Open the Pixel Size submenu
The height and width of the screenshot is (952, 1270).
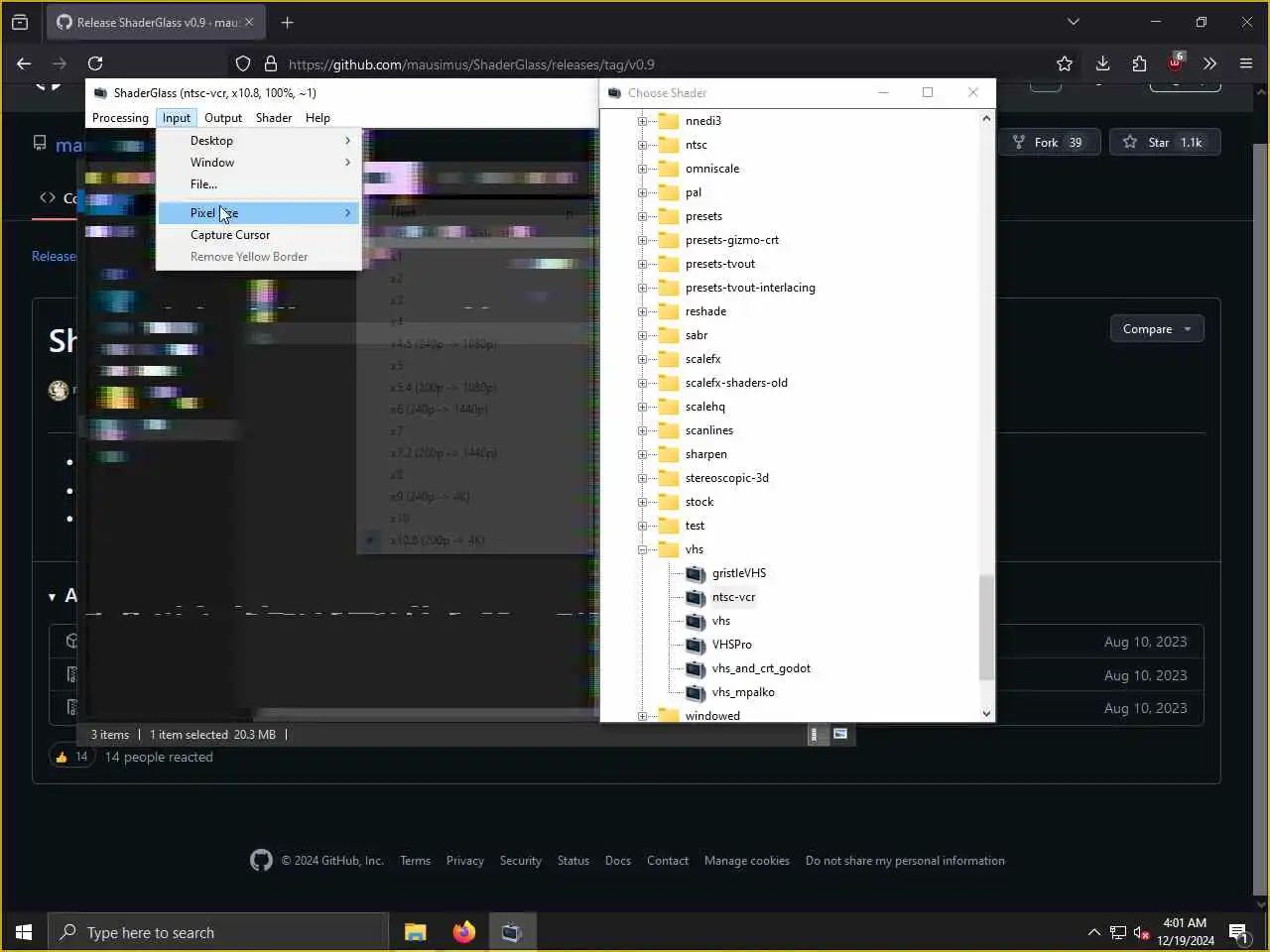click(x=259, y=213)
